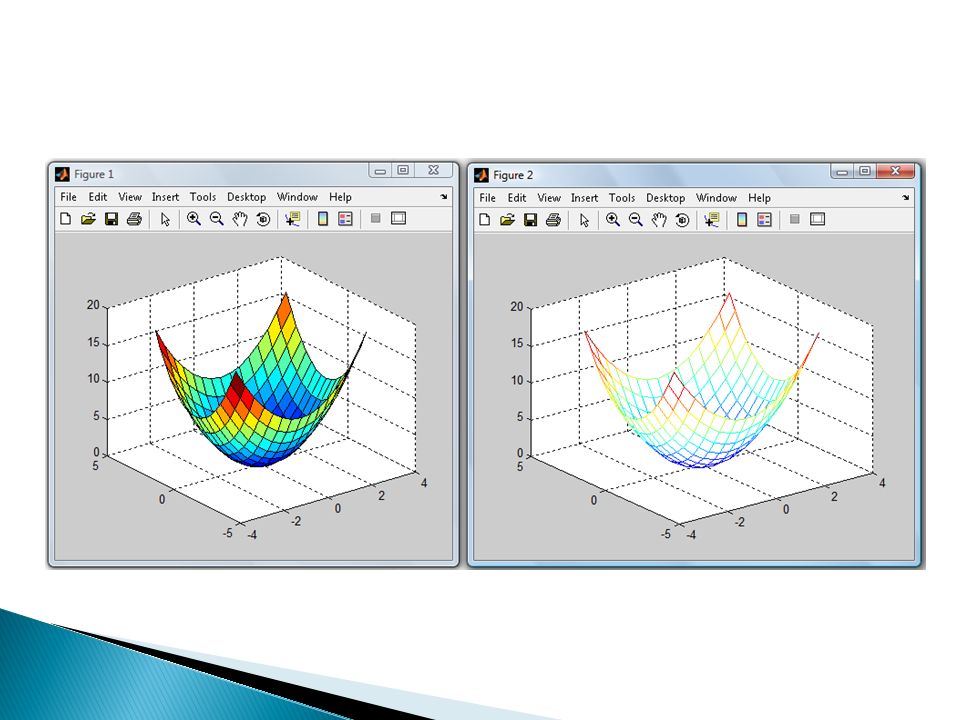This screenshot has width=960, height=720.
Task: Insert Colorbar in Figure 2
Action: [x=741, y=219]
